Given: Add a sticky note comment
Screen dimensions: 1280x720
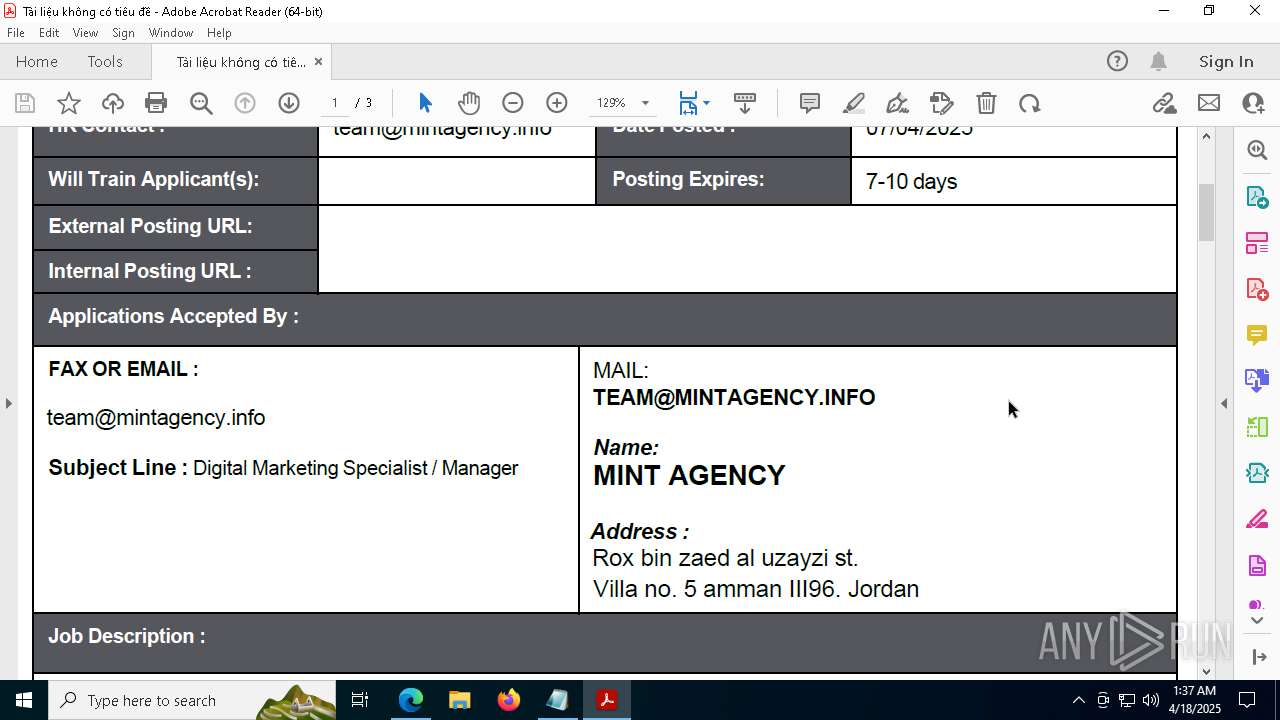Looking at the screenshot, I should point(810,103).
